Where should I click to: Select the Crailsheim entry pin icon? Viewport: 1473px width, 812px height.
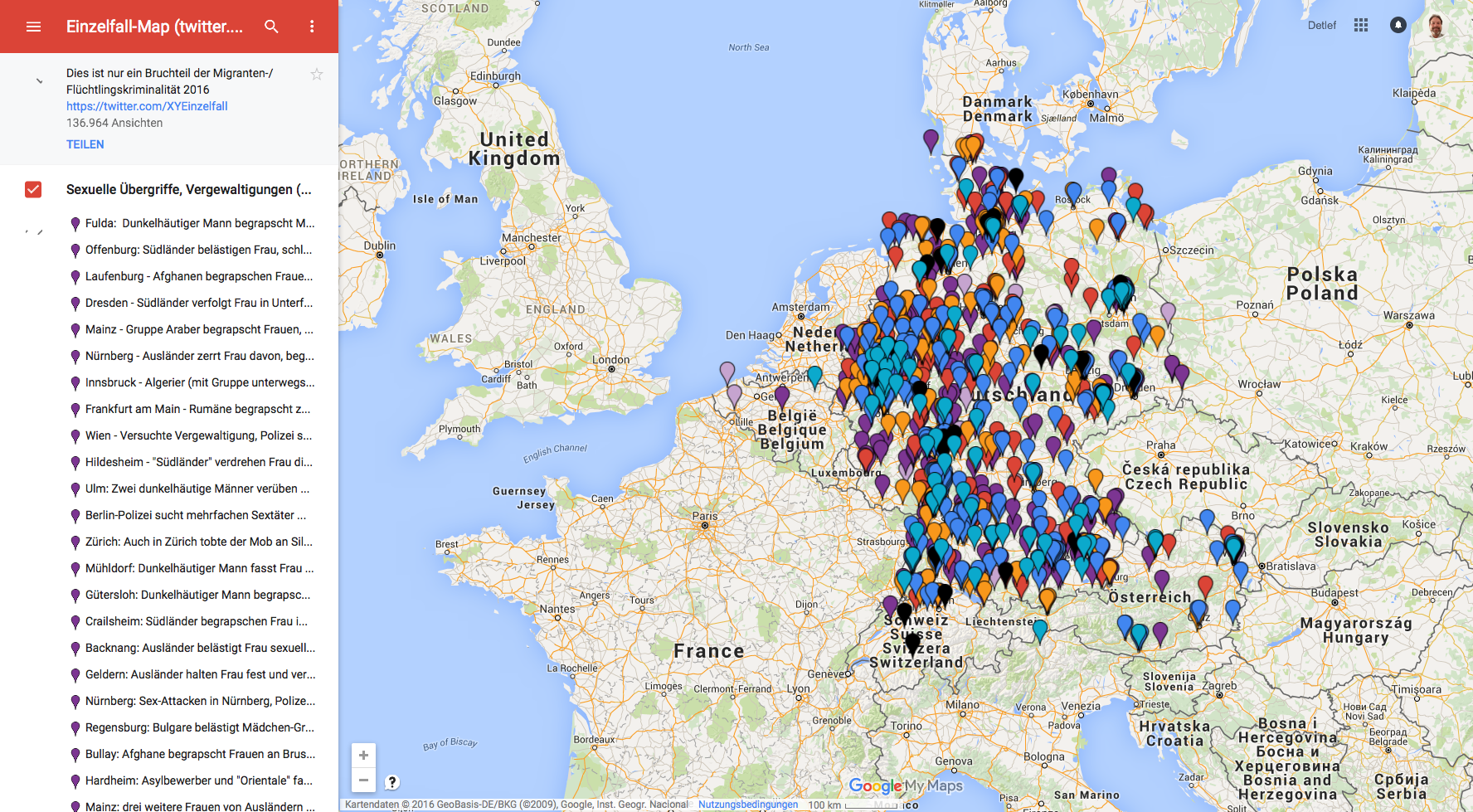click(x=75, y=622)
